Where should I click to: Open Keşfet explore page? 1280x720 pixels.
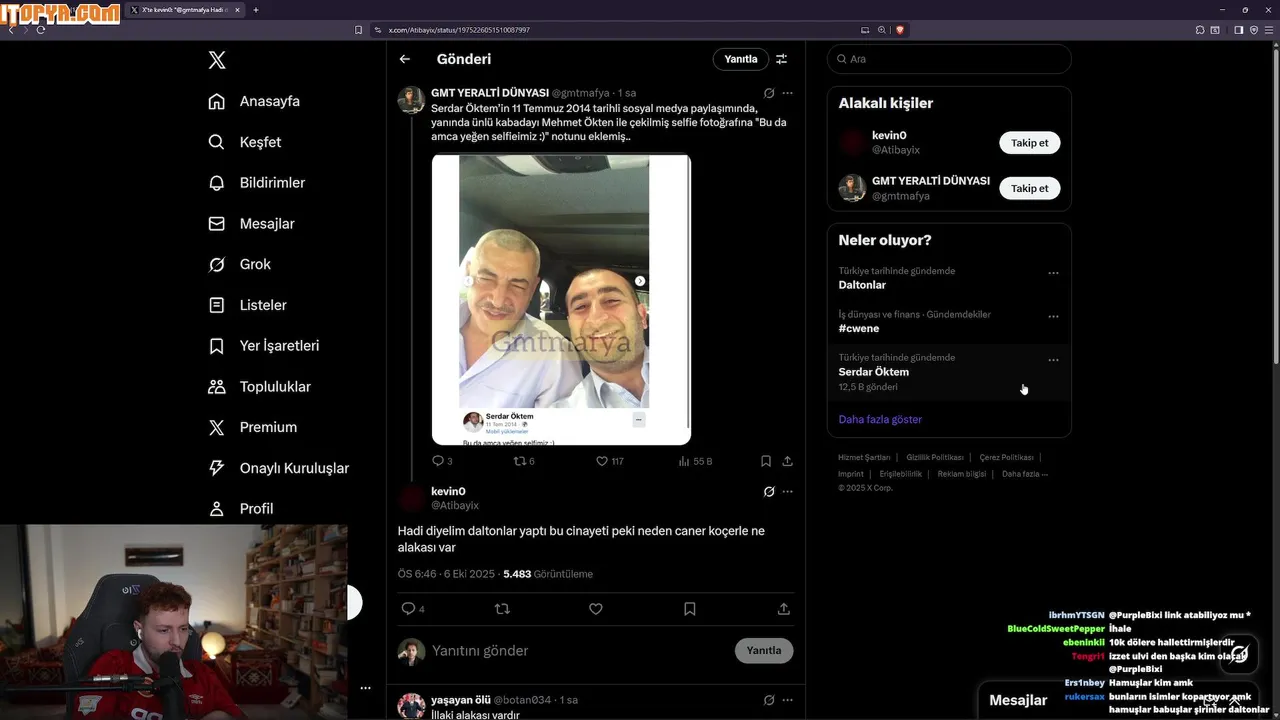[245, 142]
